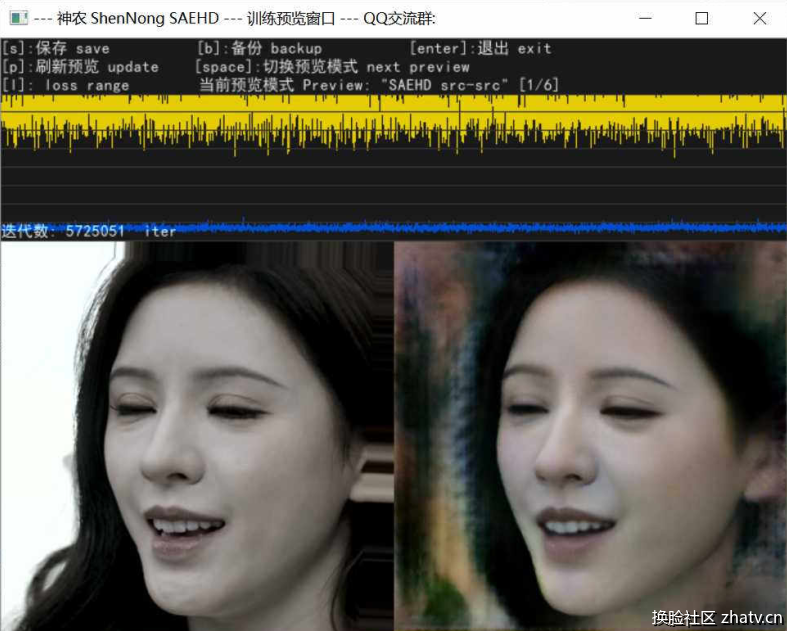Click the right reconstructed face preview image
This screenshot has width=787, height=631.
(x=590, y=436)
